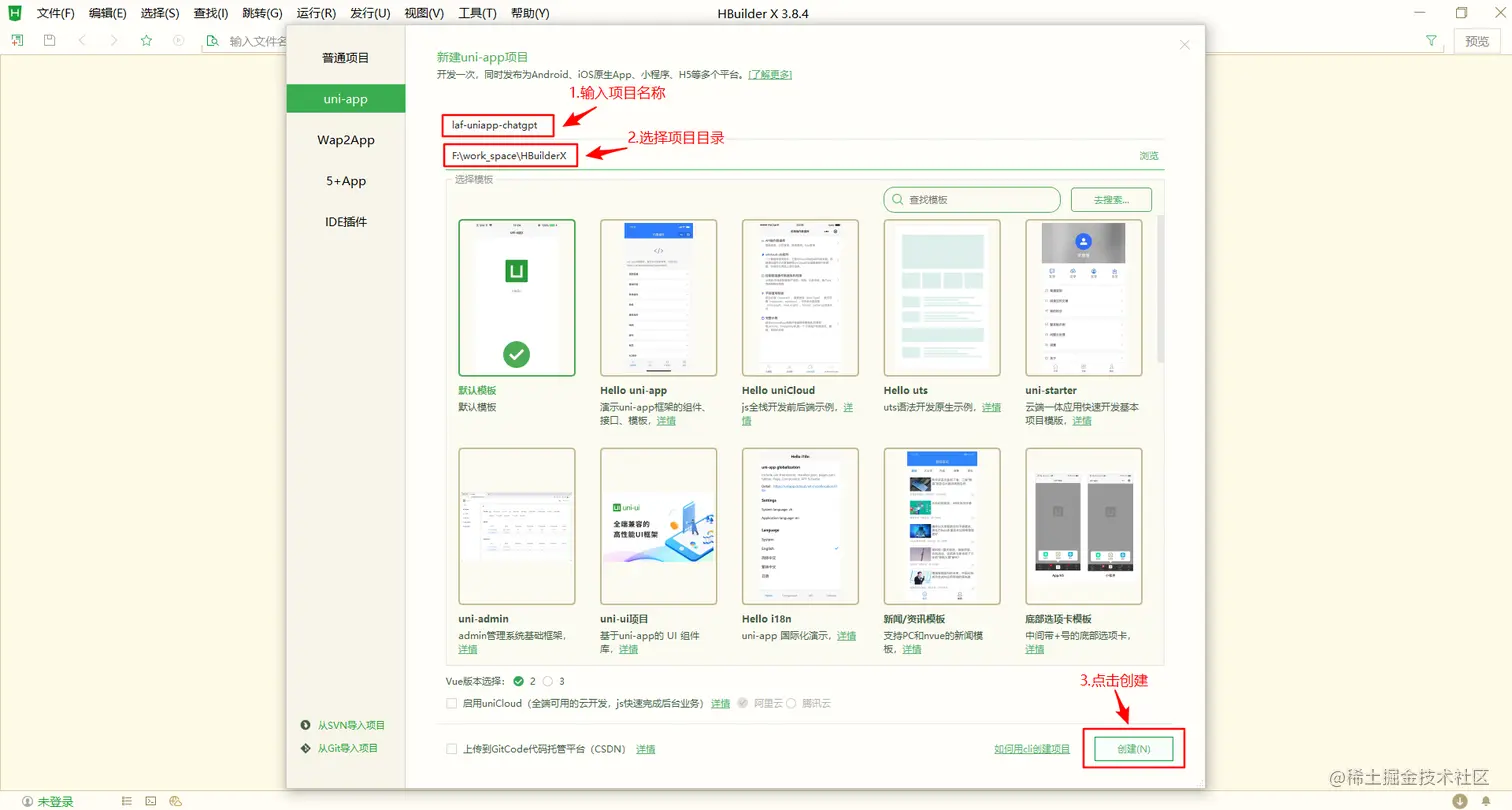Click the HBuilder X logo icon
Viewport: 1512px width, 810px height.
click(x=16, y=13)
